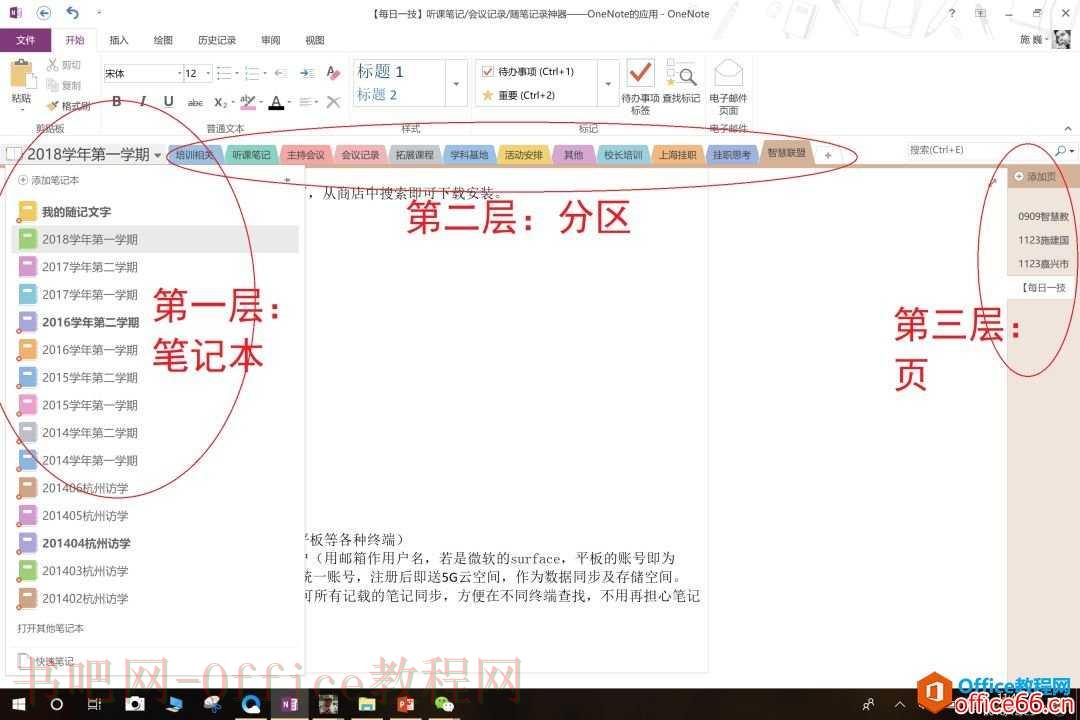Clear all formatting with eraser icon
The width and height of the screenshot is (1080, 720).
(x=333, y=72)
